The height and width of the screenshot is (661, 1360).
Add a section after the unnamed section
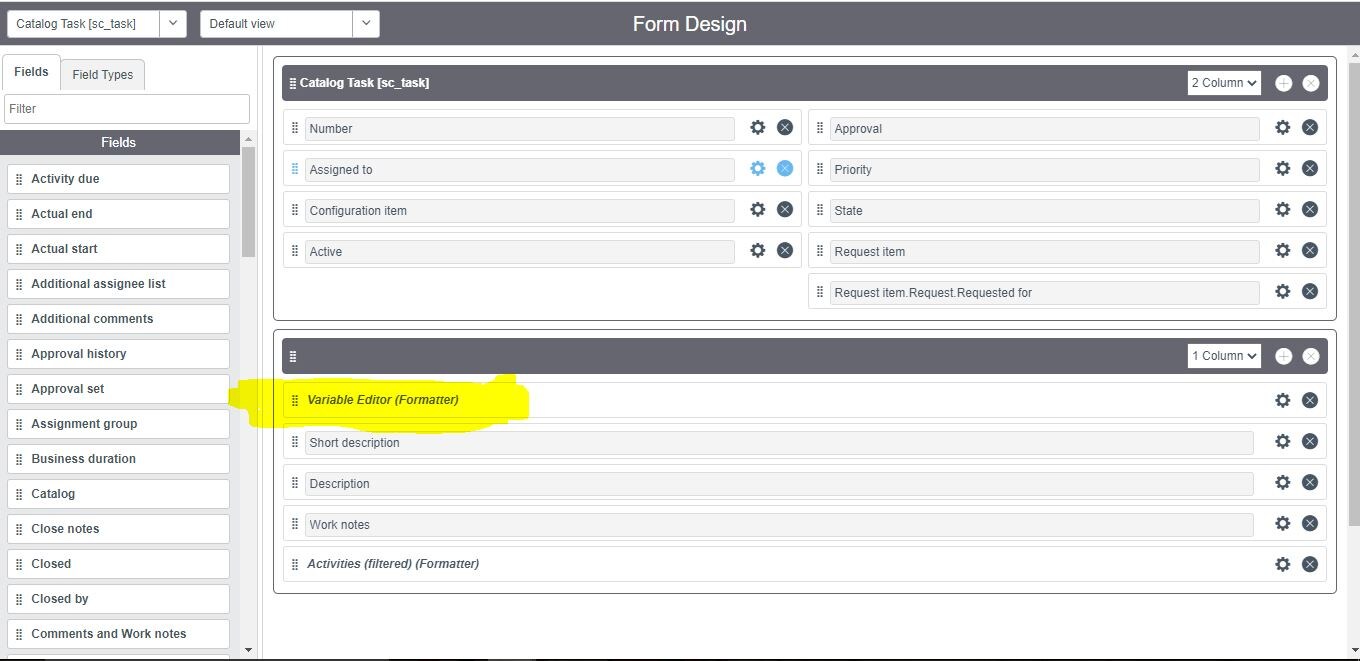pos(1284,356)
